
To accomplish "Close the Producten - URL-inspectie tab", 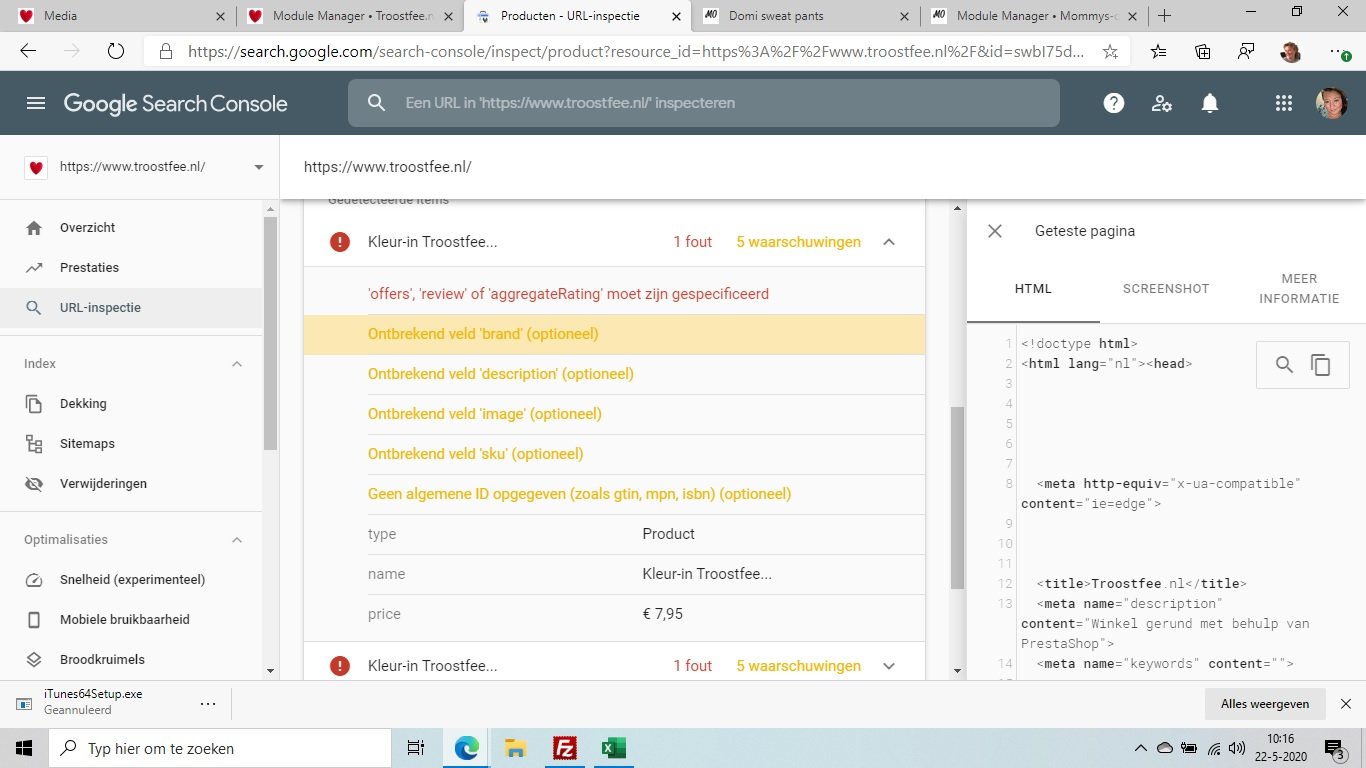I will click(677, 16).
